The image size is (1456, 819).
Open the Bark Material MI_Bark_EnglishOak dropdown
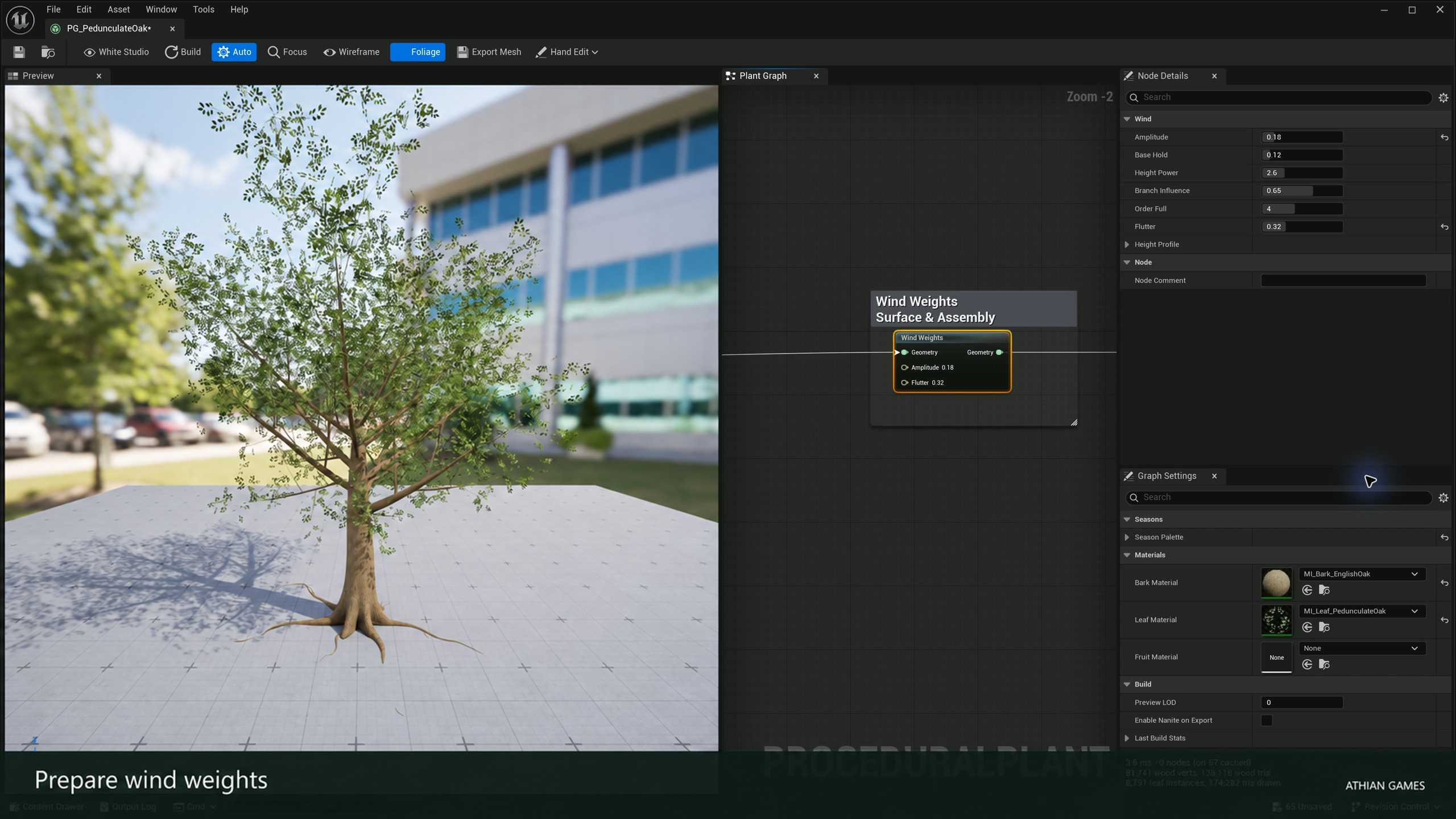coord(1362,574)
